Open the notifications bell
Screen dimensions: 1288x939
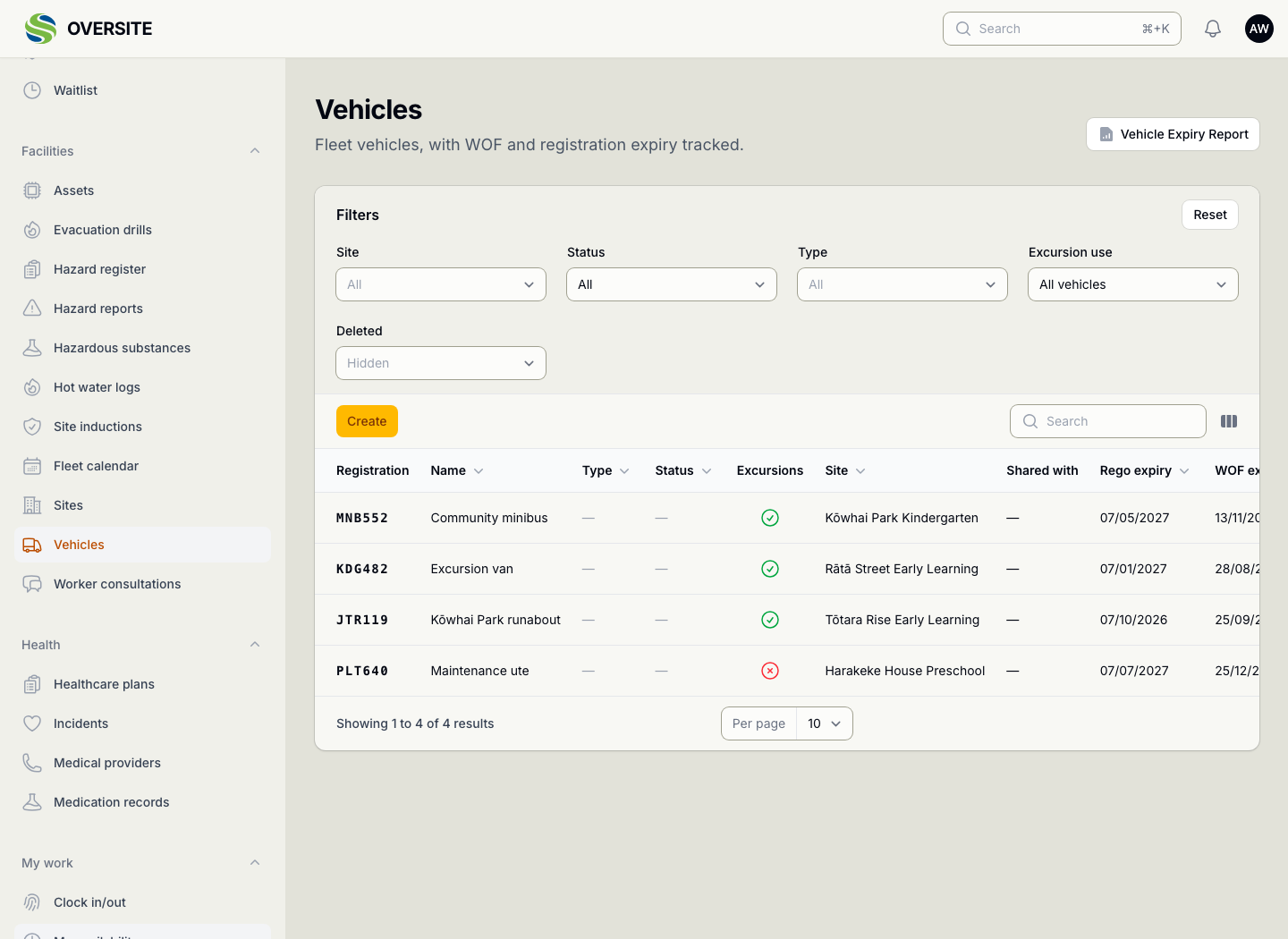(1213, 29)
